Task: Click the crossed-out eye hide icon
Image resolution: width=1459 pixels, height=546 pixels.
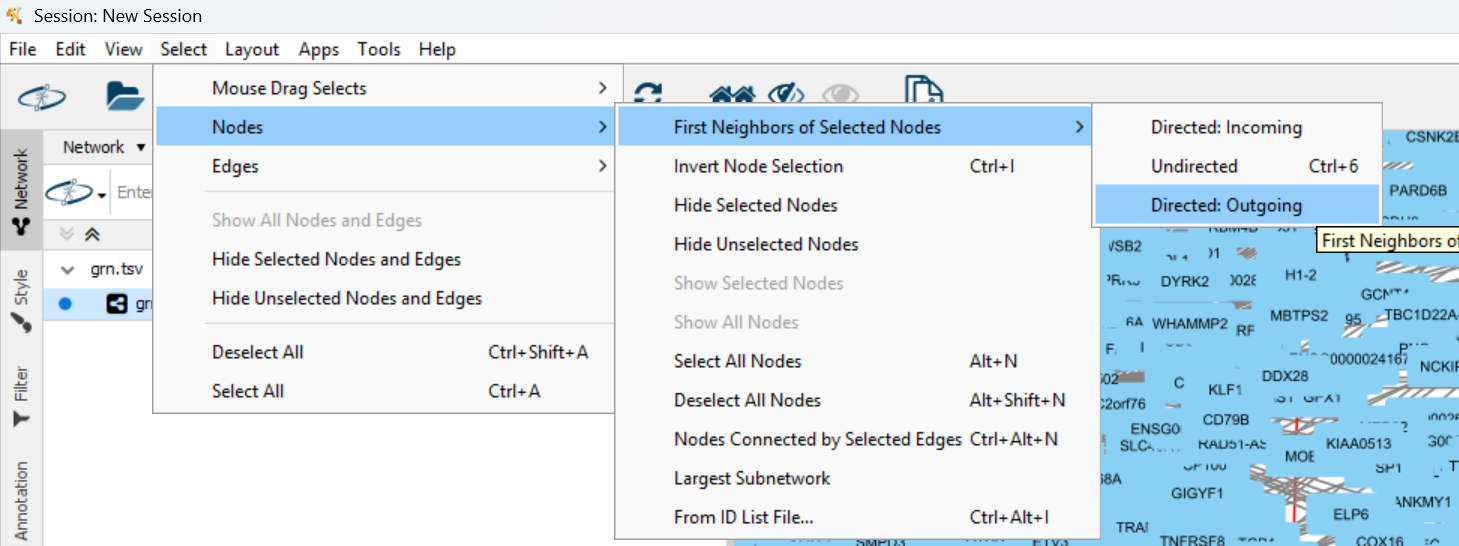Action: 787,93
